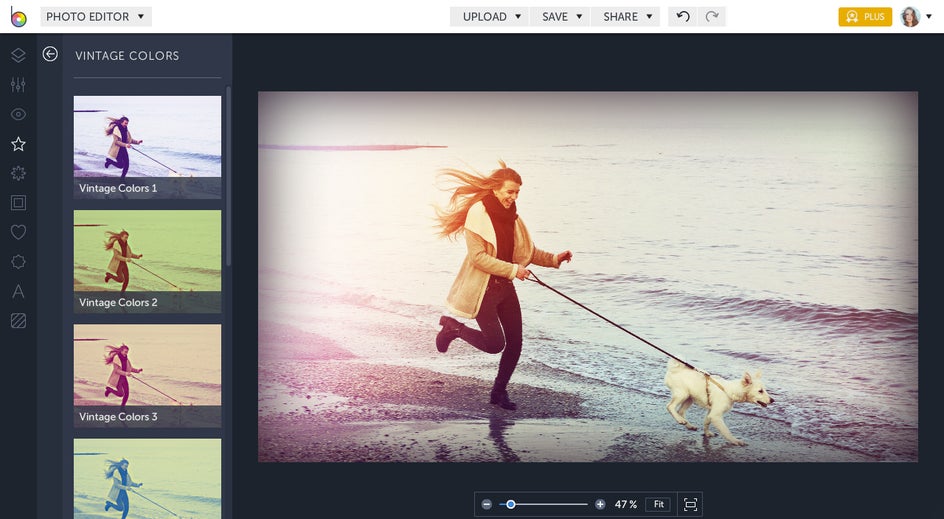Screen dimensions: 944x519
Task: Click the beach photo on canvas
Action: point(588,276)
